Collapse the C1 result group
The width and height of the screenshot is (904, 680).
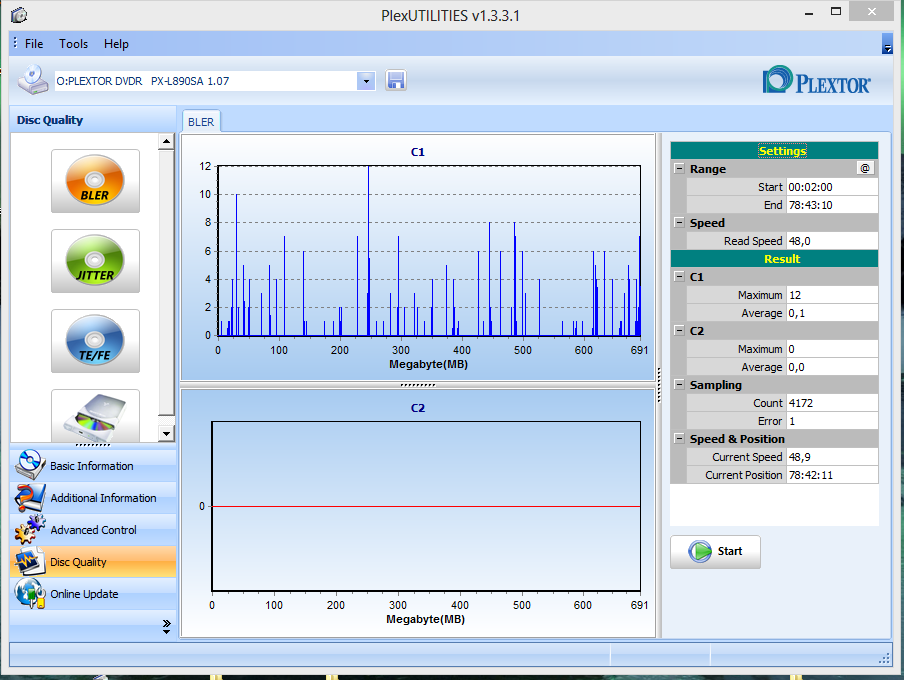point(679,276)
